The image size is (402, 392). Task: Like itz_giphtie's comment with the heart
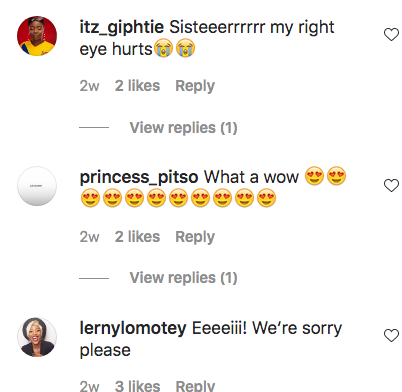tap(391, 34)
